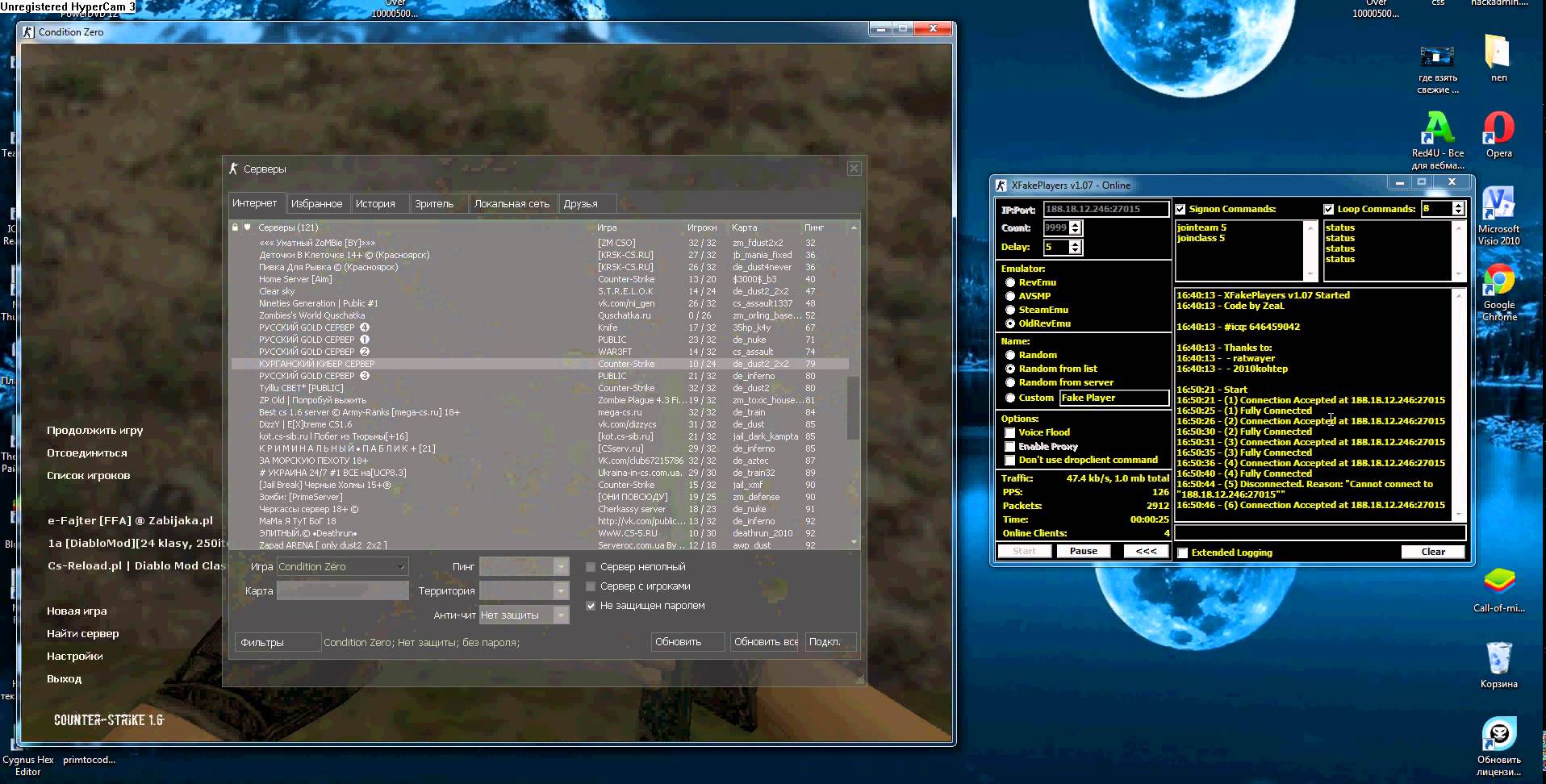The width and height of the screenshot is (1546, 784).
Task: Select КУРГАНСКИЙ КИБЕР СЕРВЕР server row
Action: (x=539, y=364)
